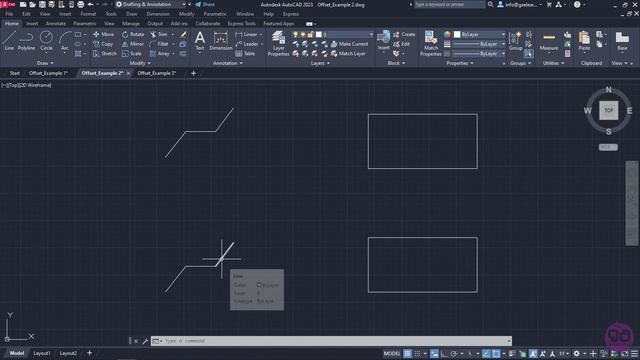Activate the Scale command

(x=132, y=53)
